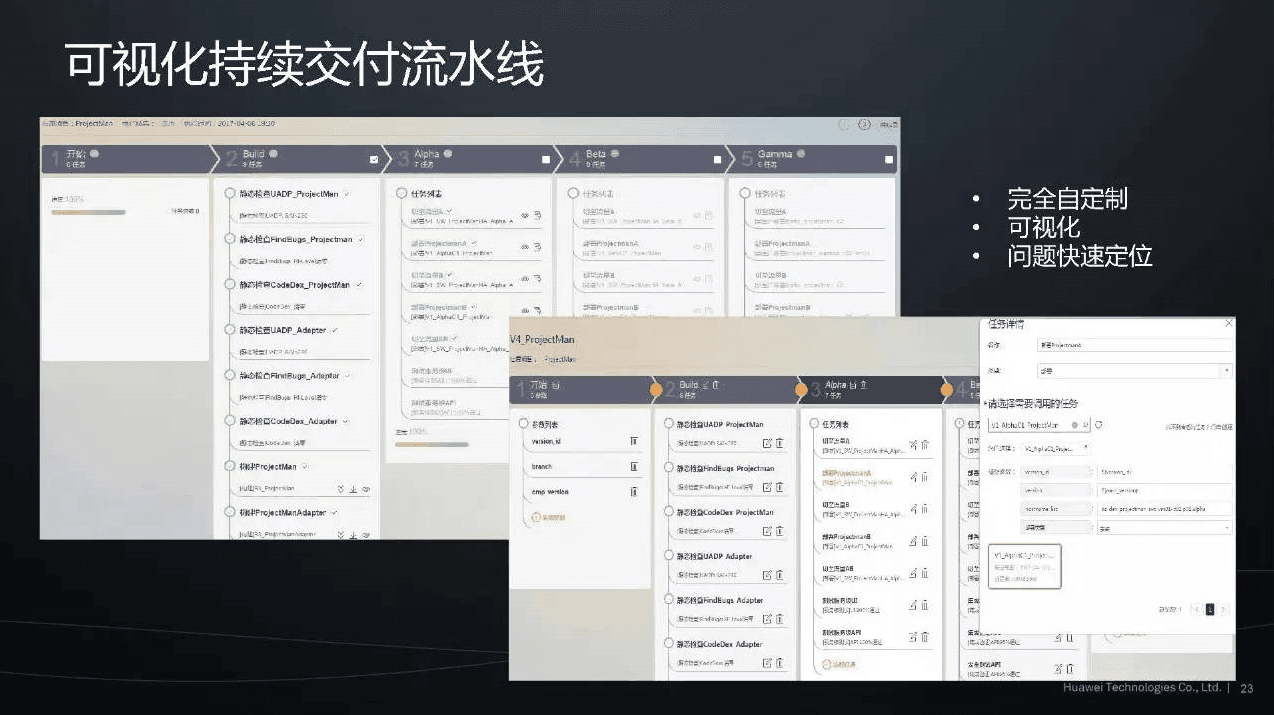Delete the branch parameter row
Screen dimensions: 1274x715
pyautogui.click(x=634, y=466)
